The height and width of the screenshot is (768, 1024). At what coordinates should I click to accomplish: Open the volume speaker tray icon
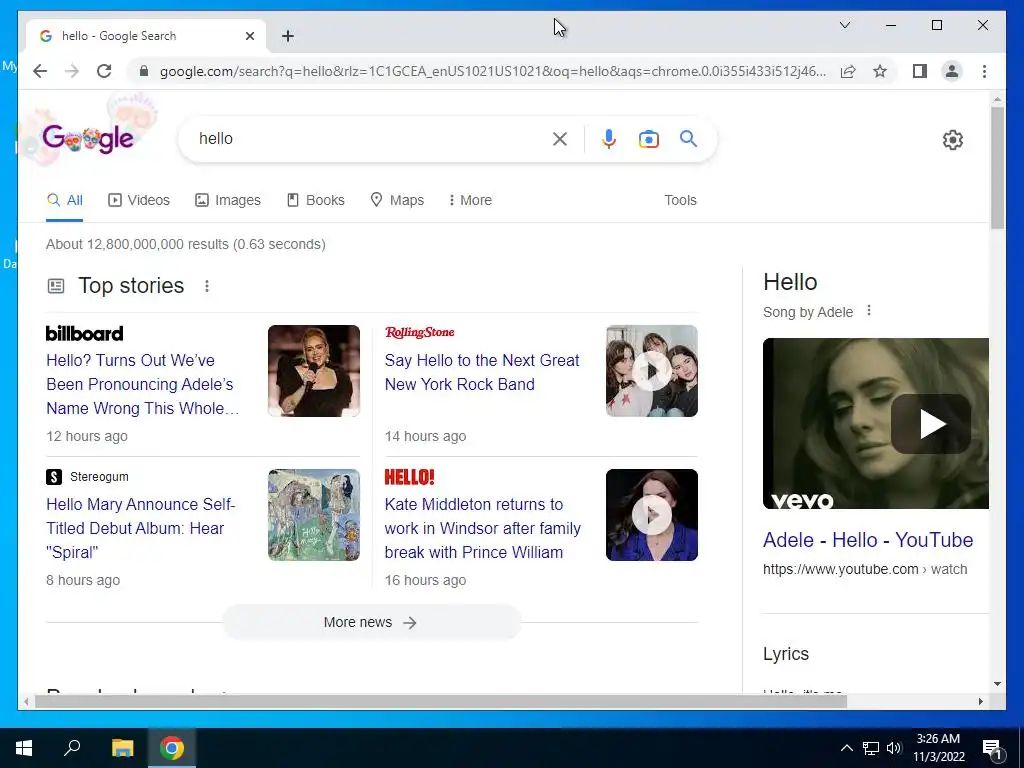(895, 748)
